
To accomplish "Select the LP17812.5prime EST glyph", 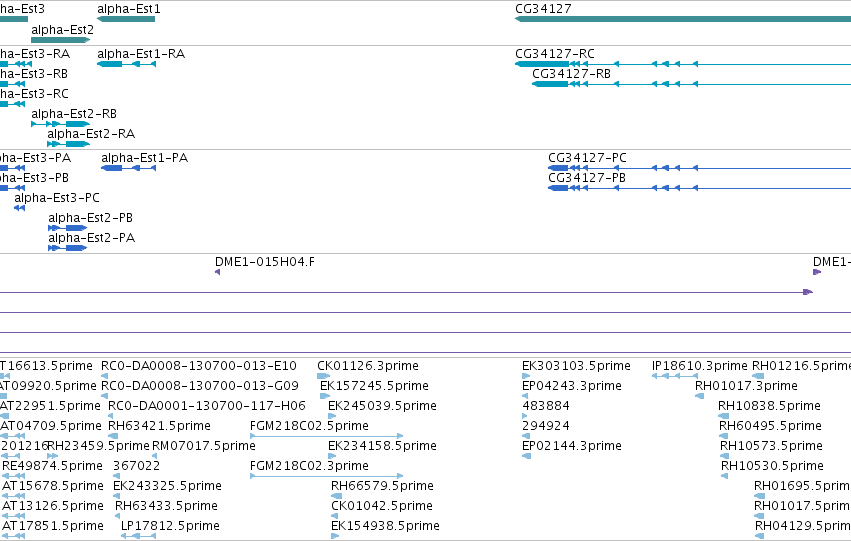I will (x=138, y=536).
